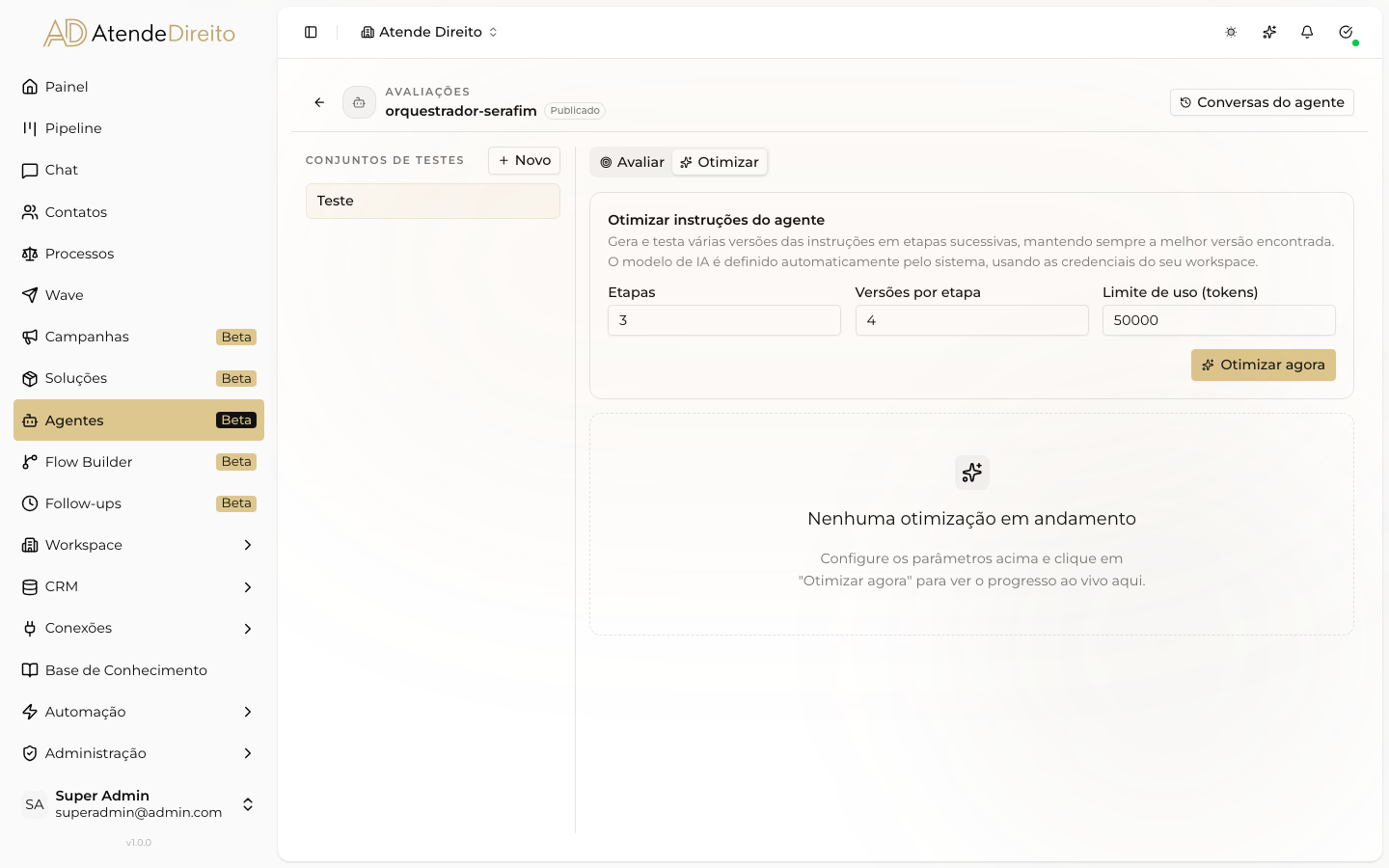
Task: Click the sparkles icon in empty state
Action: click(x=972, y=473)
